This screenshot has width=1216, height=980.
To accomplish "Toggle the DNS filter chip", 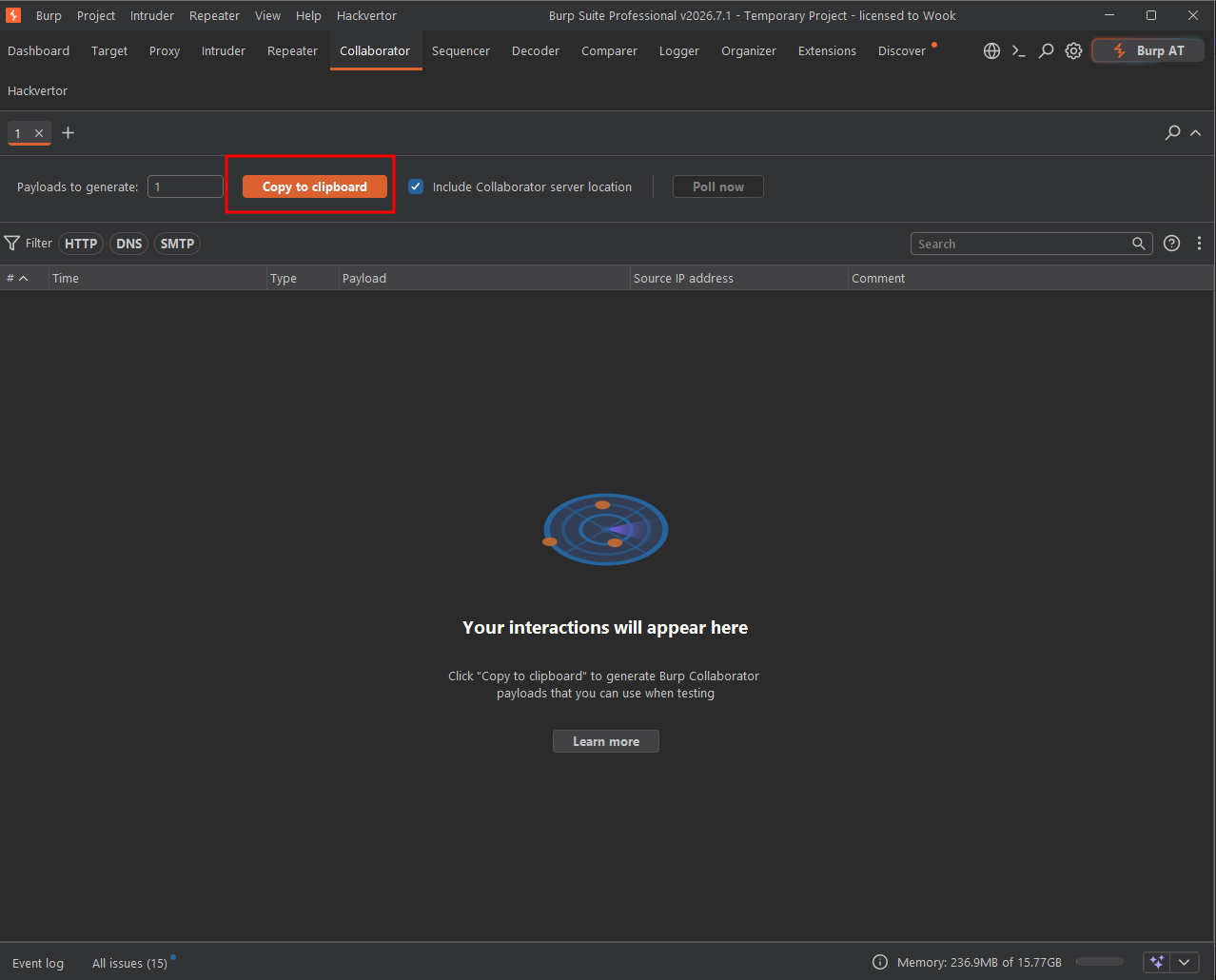I will click(x=129, y=244).
